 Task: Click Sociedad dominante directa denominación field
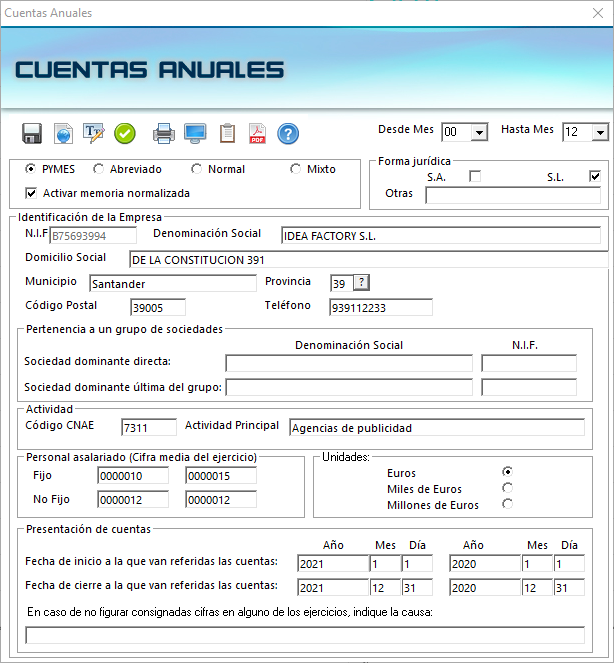[x=349, y=363]
